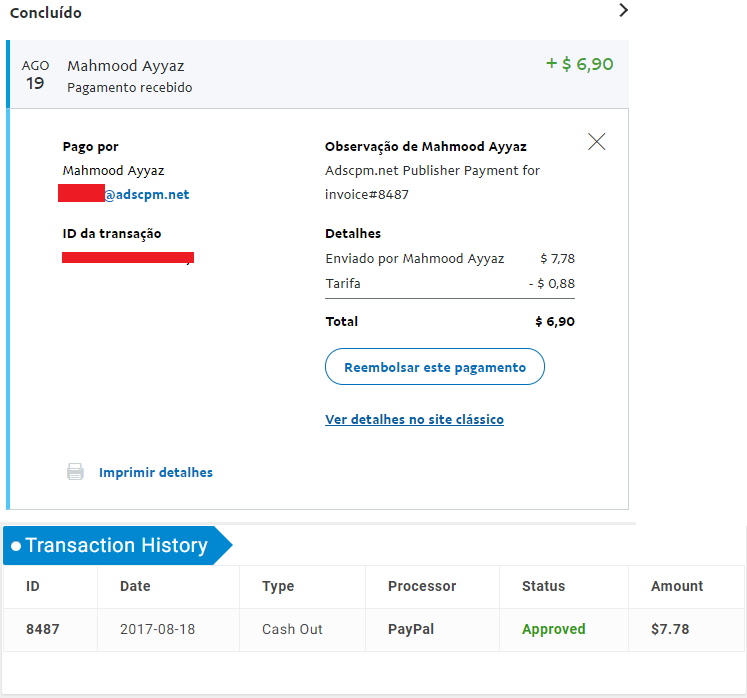The image size is (747, 698).
Task: Click the green Approved status
Action: pyautogui.click(x=554, y=629)
